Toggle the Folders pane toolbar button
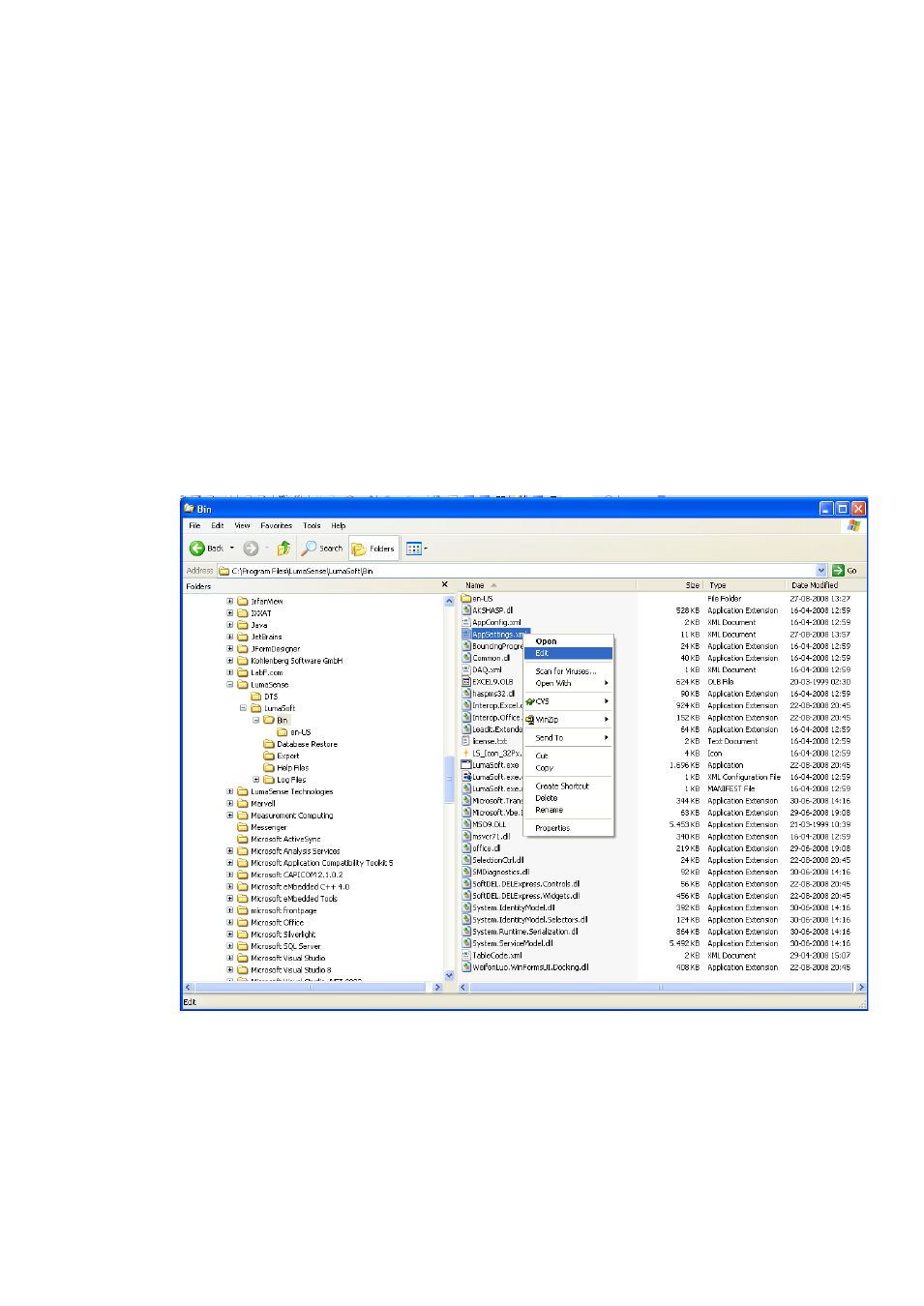Screen dimensions: 924x1306 [x=373, y=549]
